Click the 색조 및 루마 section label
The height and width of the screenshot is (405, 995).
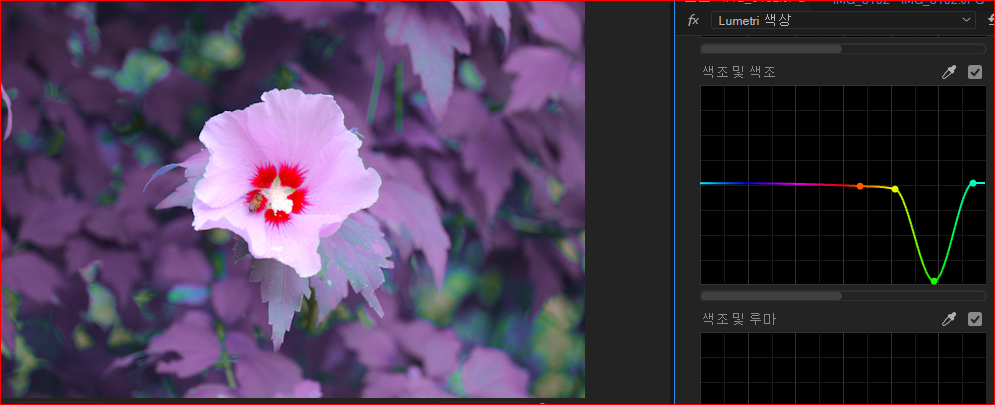(739, 319)
